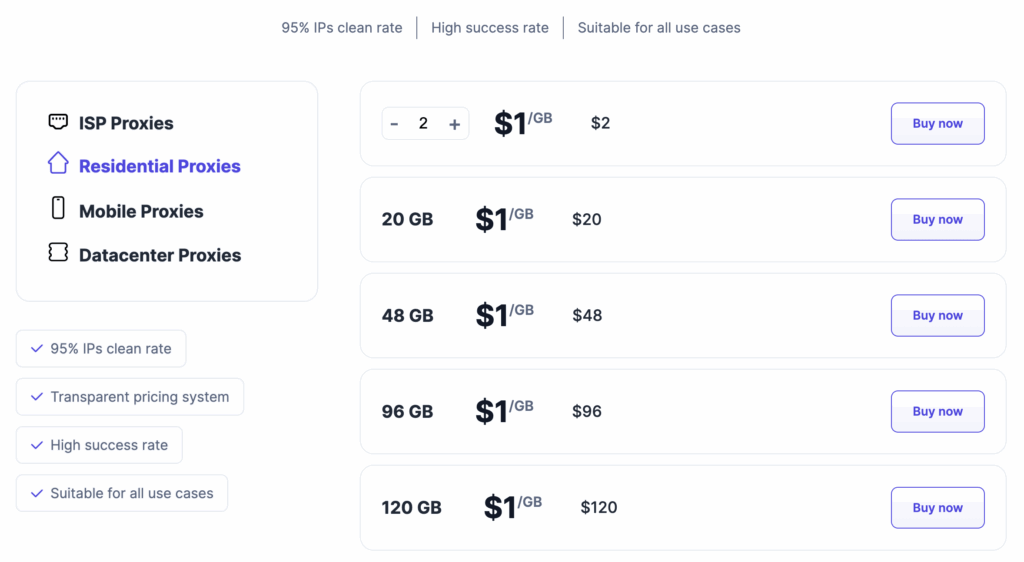Image resolution: width=1024 pixels, height=562 pixels.
Task: Increase GB quantity with plus button
Action: 454,124
